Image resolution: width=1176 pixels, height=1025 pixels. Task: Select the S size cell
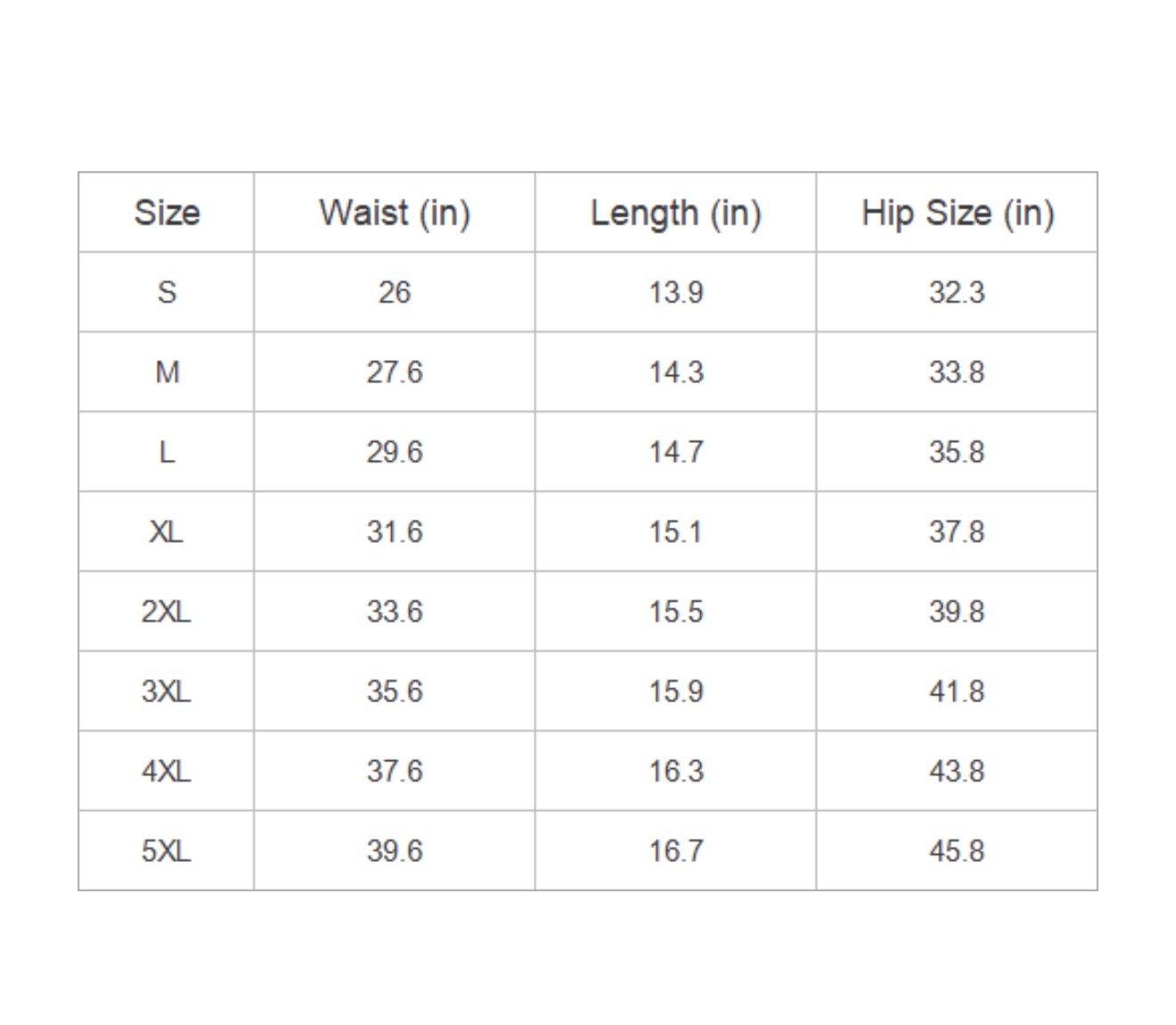coord(167,292)
